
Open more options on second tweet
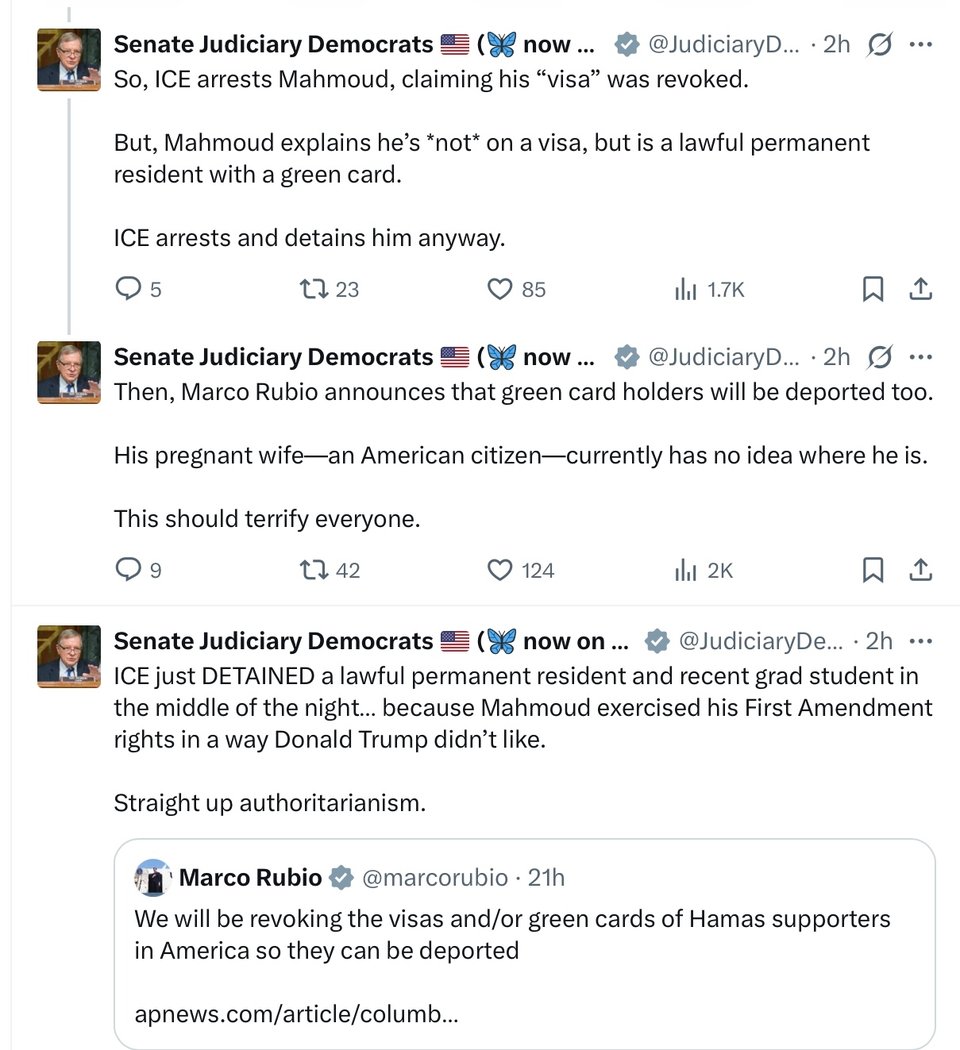coord(922,357)
